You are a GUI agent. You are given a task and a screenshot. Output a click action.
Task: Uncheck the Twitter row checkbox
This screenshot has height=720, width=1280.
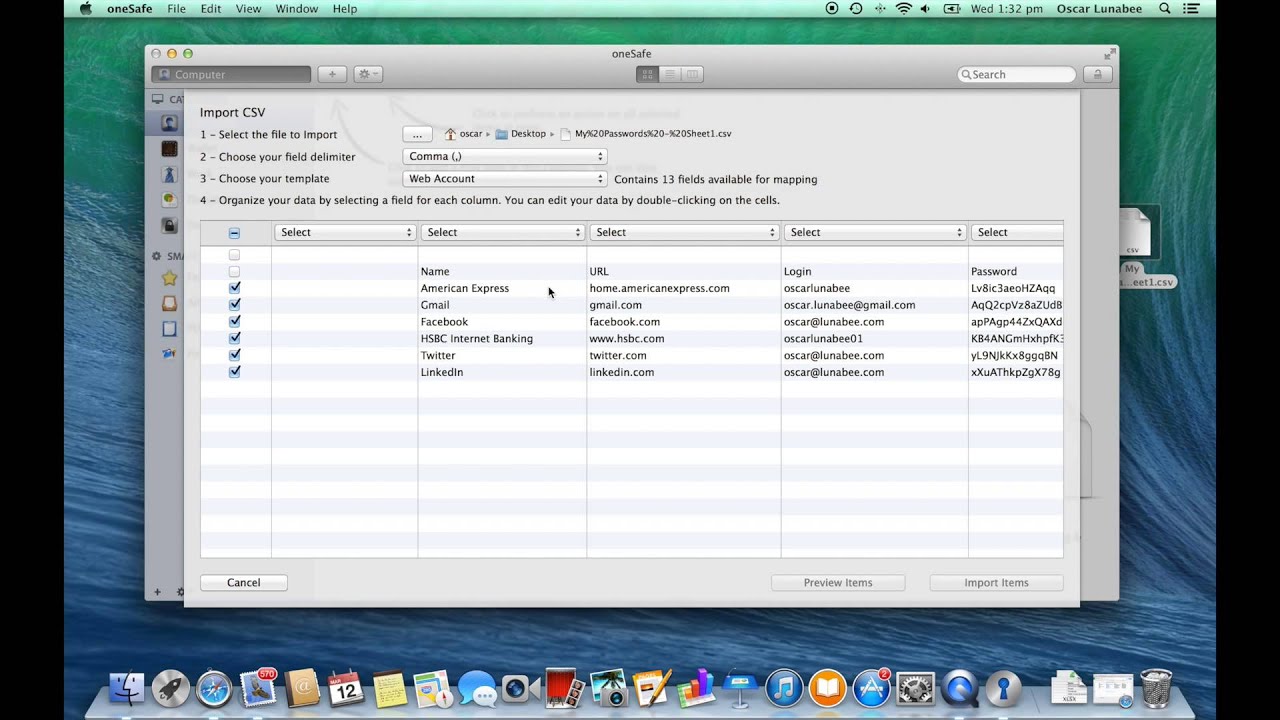pos(234,355)
